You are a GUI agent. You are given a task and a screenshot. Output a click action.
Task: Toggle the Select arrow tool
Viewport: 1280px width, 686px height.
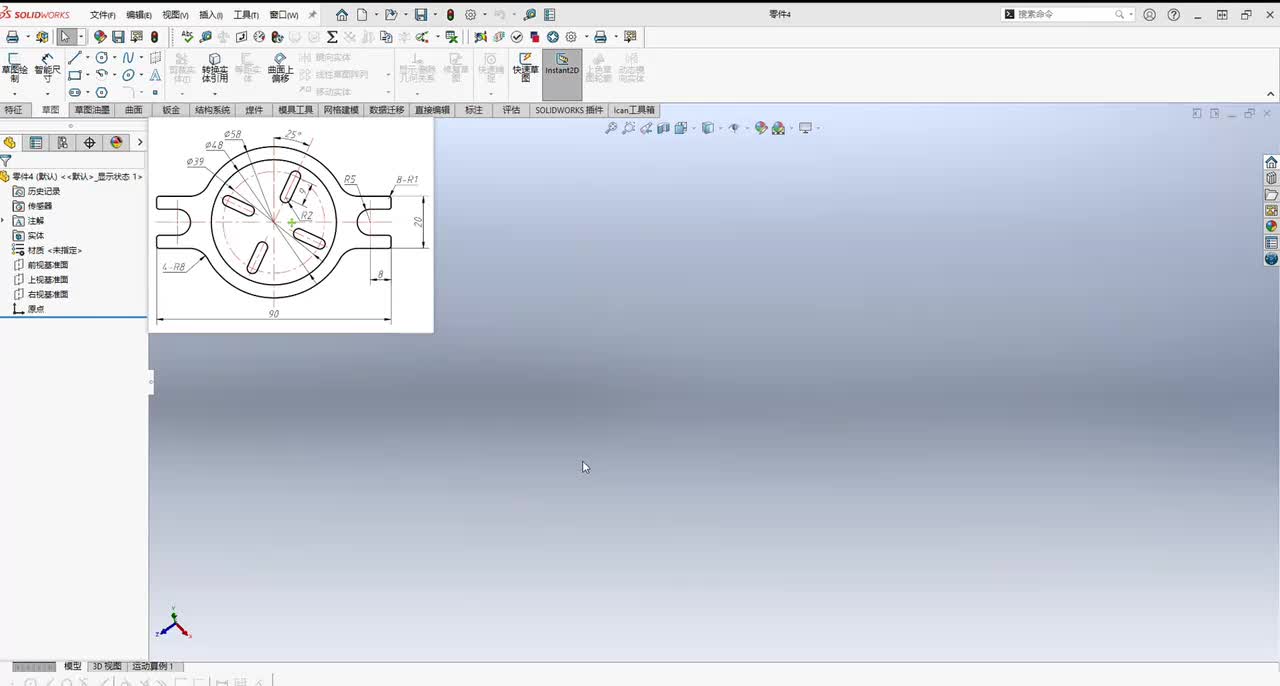[65, 37]
